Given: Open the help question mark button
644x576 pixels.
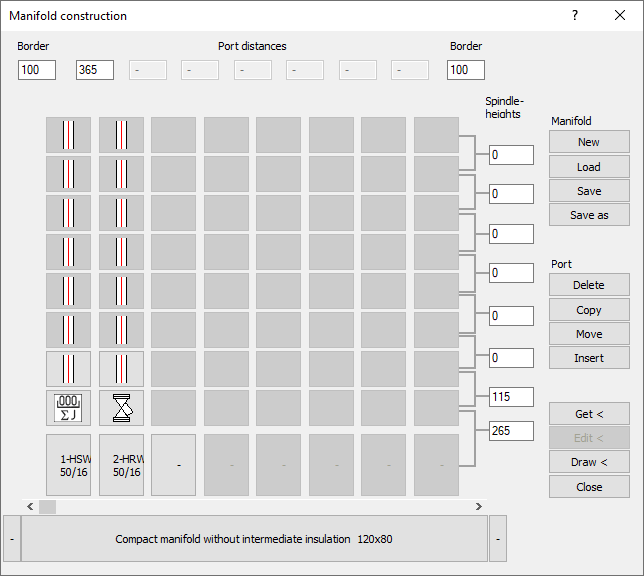Looking at the screenshot, I should (x=575, y=16).
